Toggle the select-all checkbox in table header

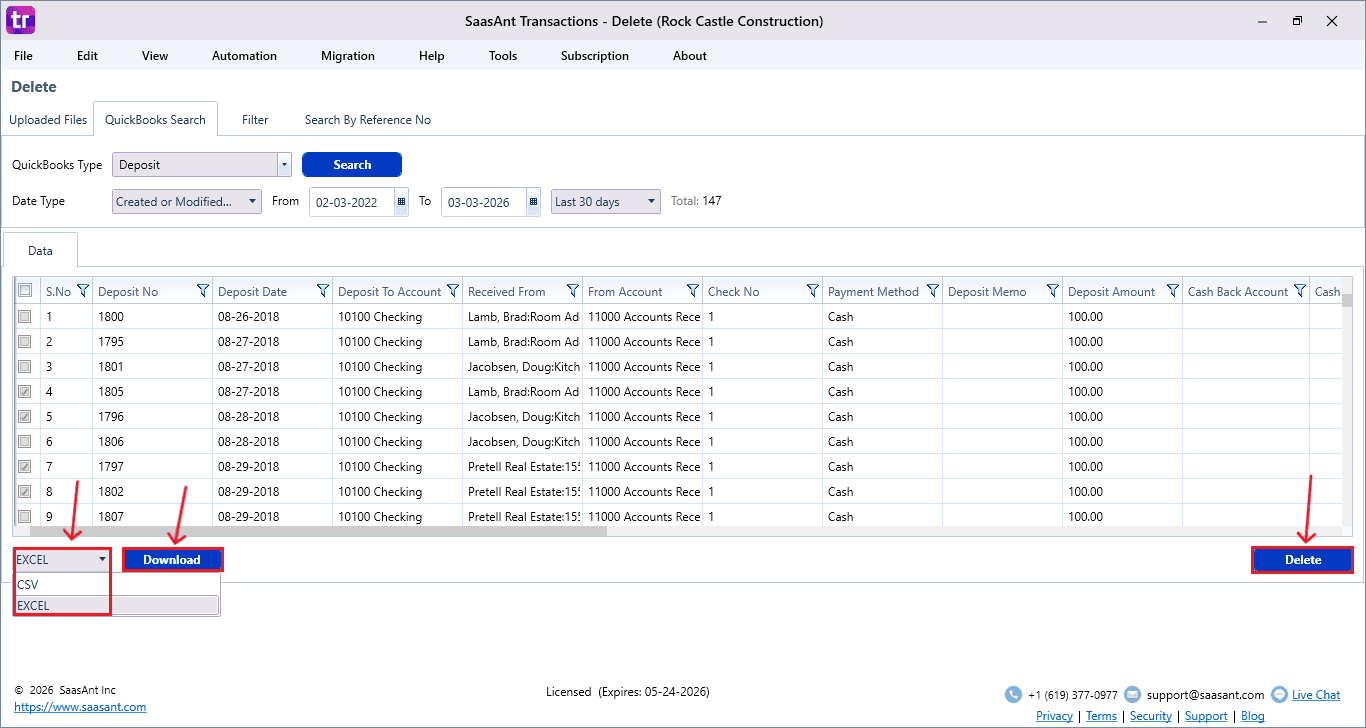(x=25, y=291)
